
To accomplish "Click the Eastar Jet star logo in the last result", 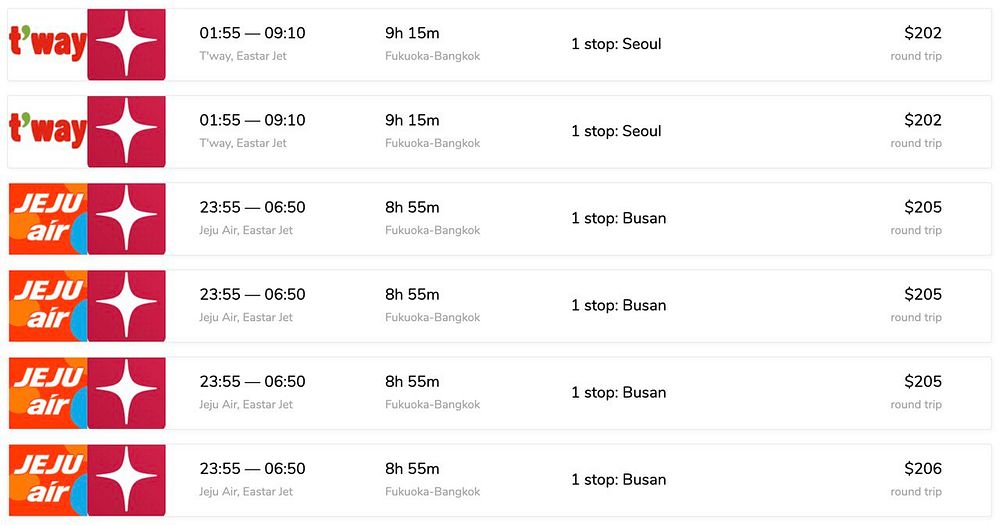I will click(x=126, y=479).
